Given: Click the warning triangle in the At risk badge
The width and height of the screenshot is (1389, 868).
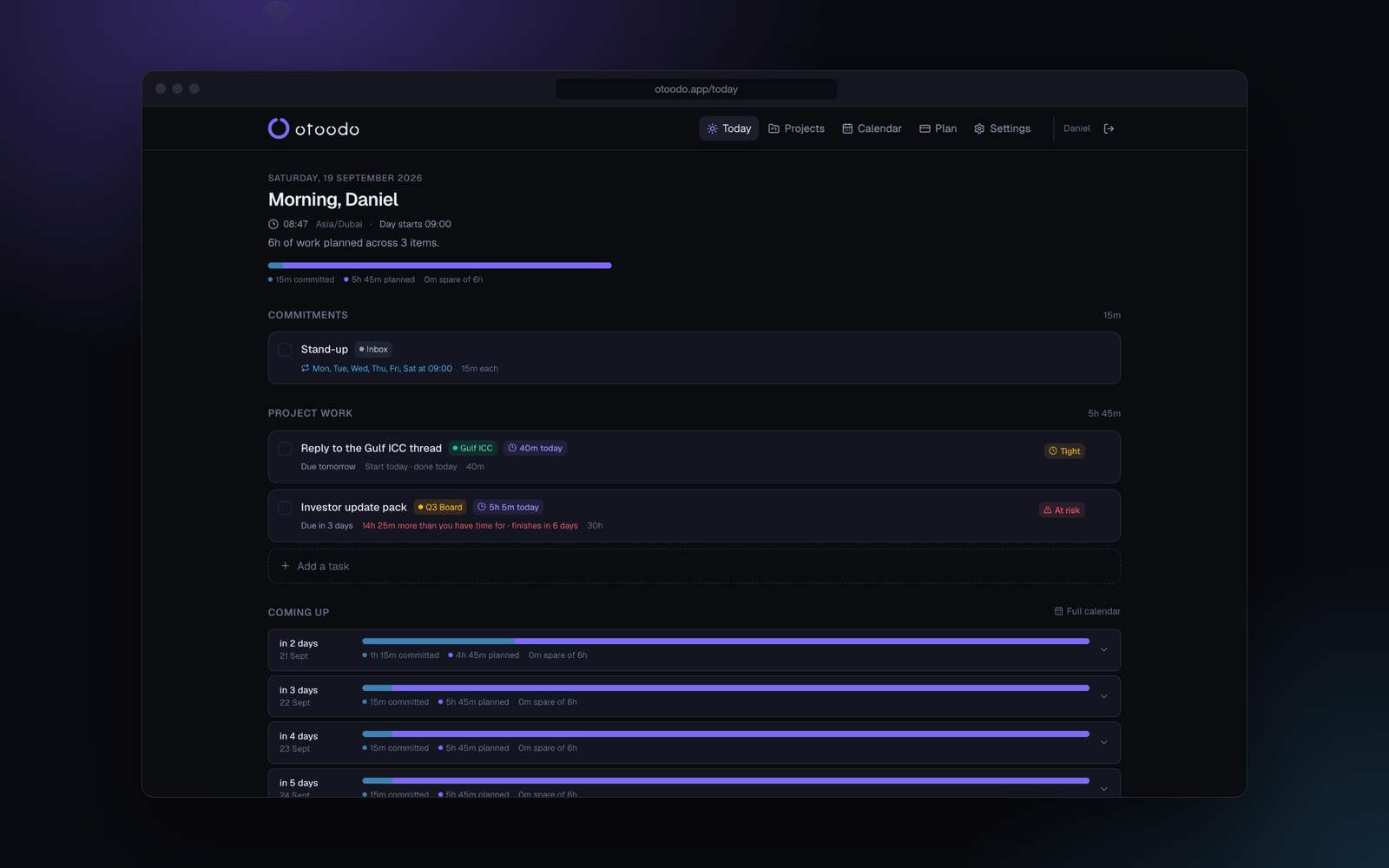Looking at the screenshot, I should point(1048,510).
